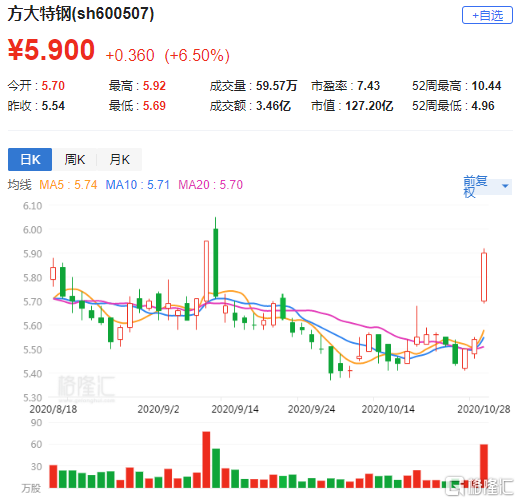This screenshot has width=520, height=503.
Task: Click the change percentage (+6.50%)
Action: (x=197, y=56)
